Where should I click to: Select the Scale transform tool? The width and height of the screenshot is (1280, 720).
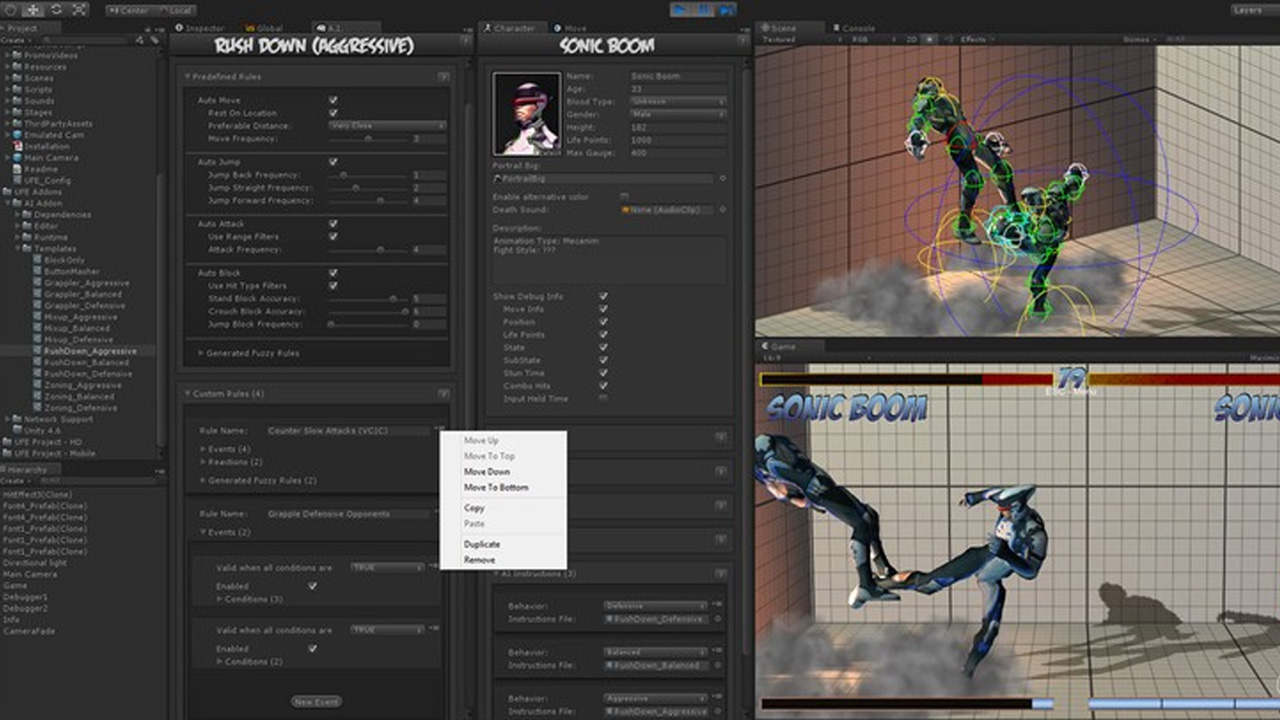pos(79,9)
